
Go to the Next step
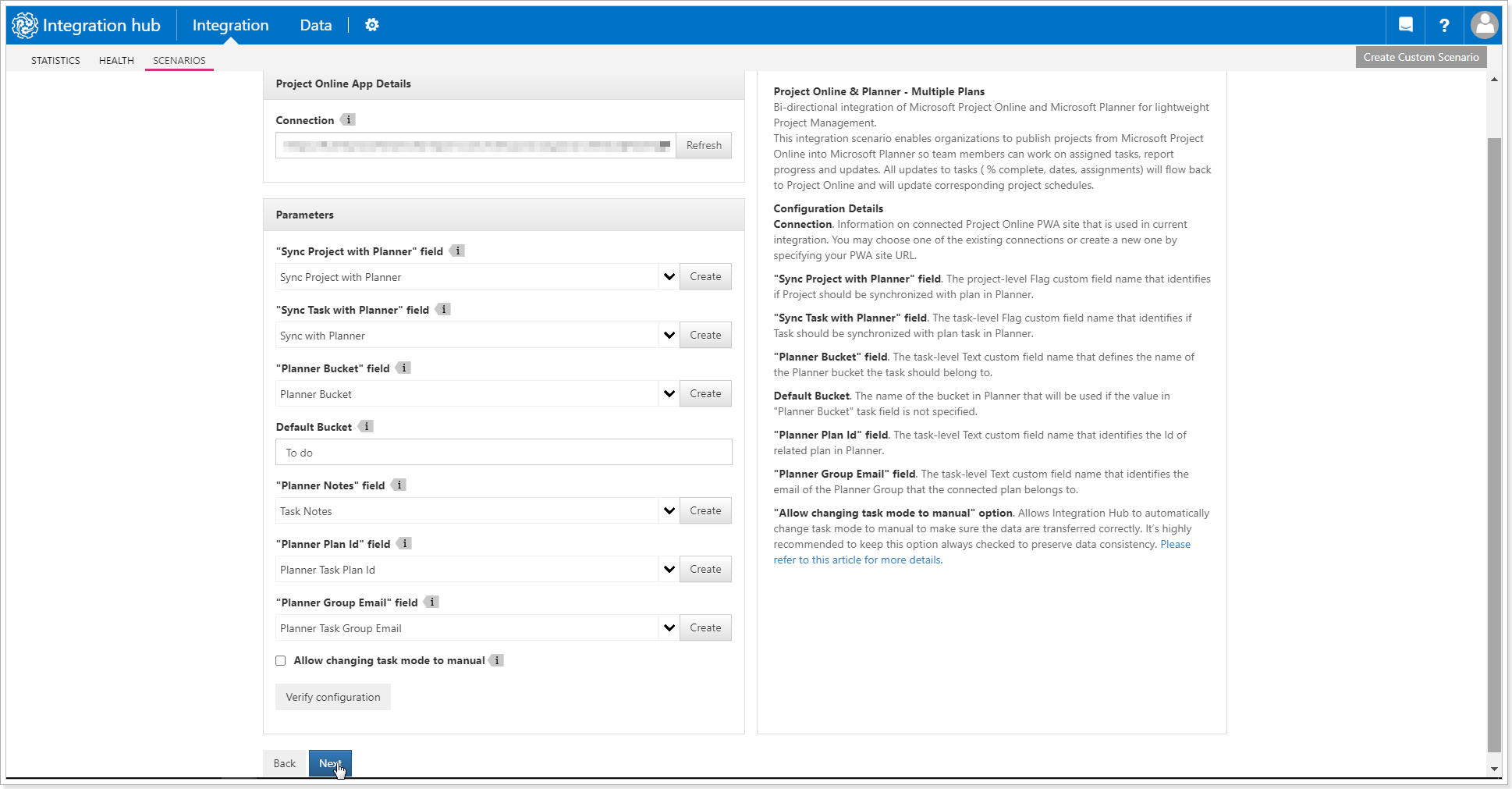tap(330, 763)
